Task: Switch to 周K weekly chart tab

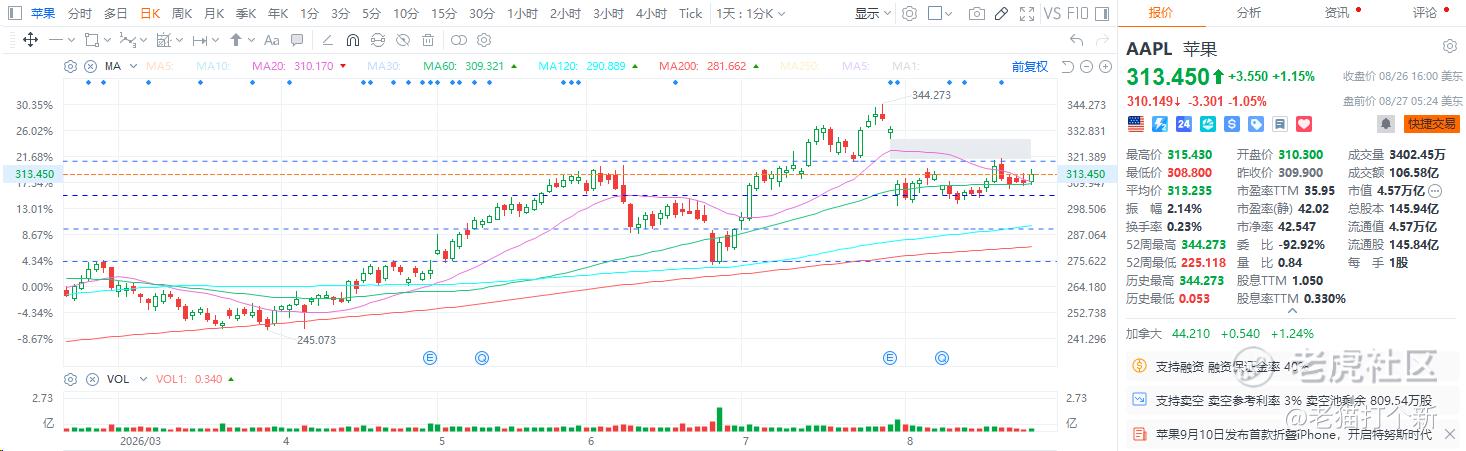Action: point(182,14)
